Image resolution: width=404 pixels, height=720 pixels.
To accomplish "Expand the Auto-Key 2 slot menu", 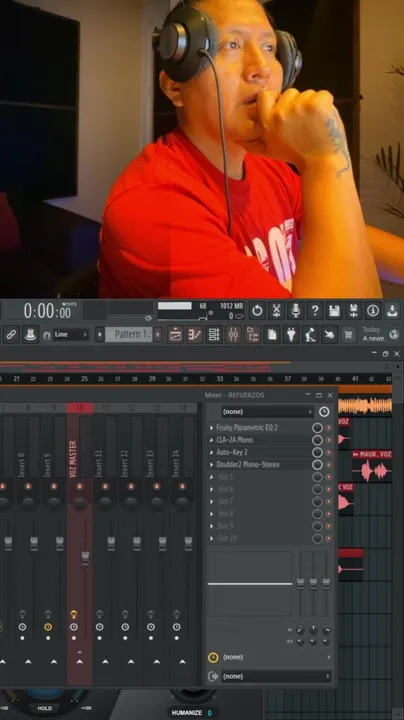I will [212, 452].
